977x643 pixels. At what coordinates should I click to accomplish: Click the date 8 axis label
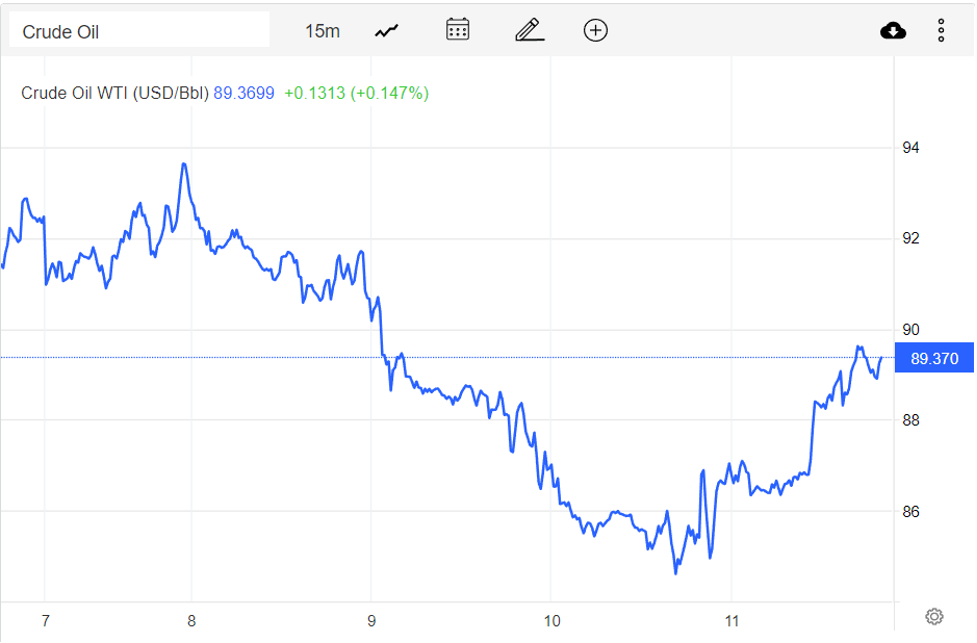click(191, 621)
